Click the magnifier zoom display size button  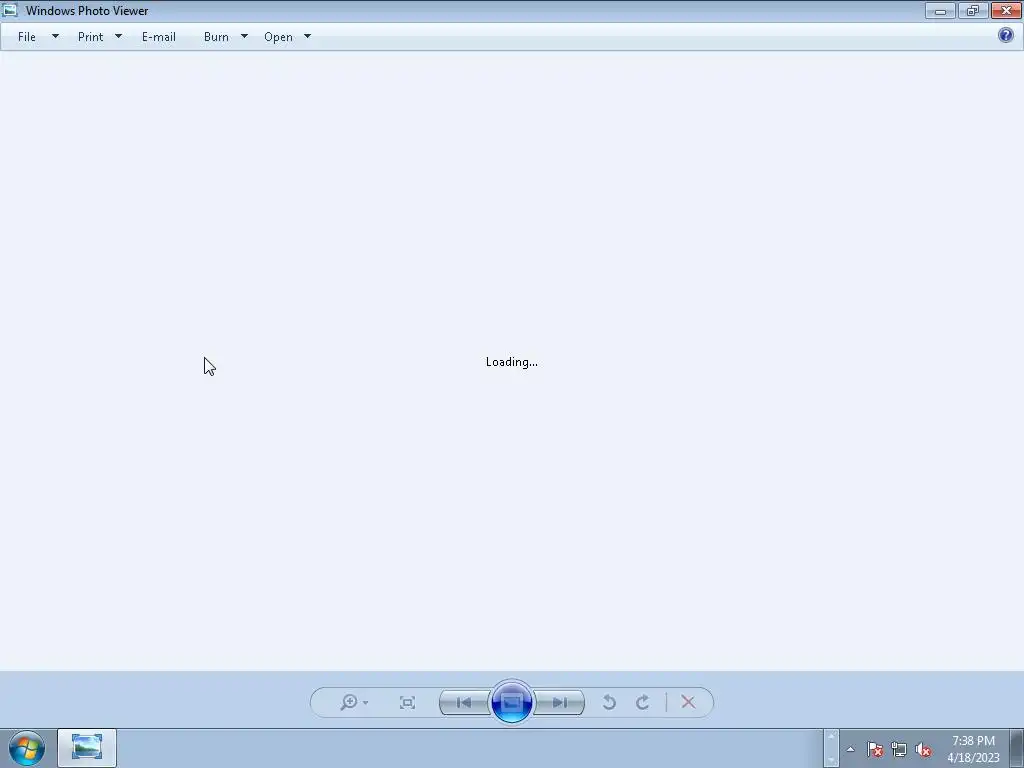pyautogui.click(x=354, y=702)
